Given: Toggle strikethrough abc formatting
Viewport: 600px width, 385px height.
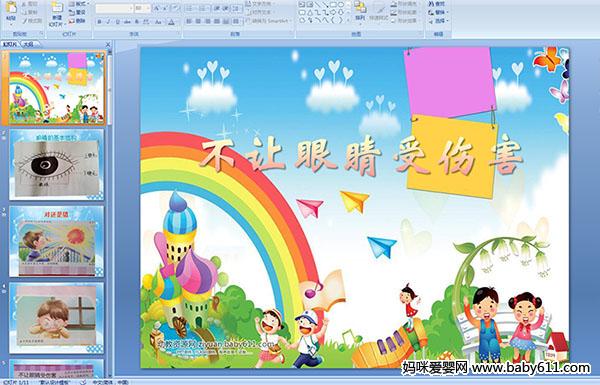Looking at the screenshot, I should pyautogui.click(x=127, y=22).
